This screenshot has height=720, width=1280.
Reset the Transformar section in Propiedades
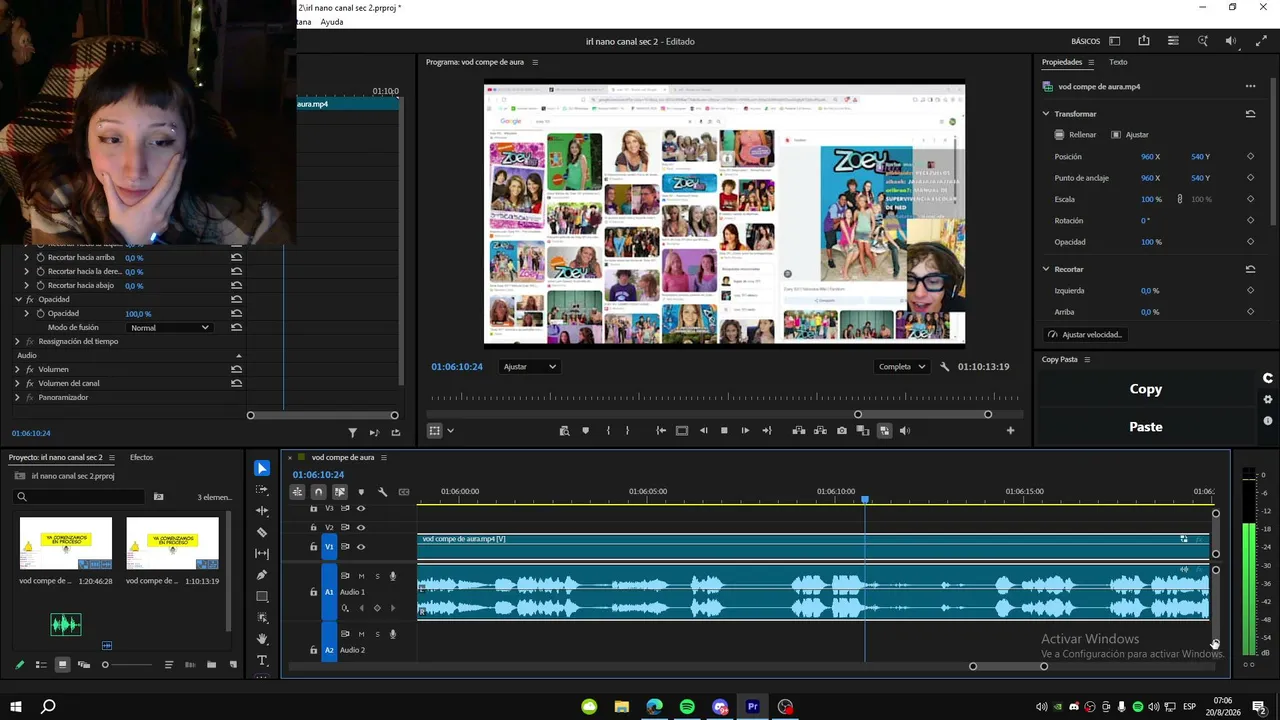click(1250, 114)
